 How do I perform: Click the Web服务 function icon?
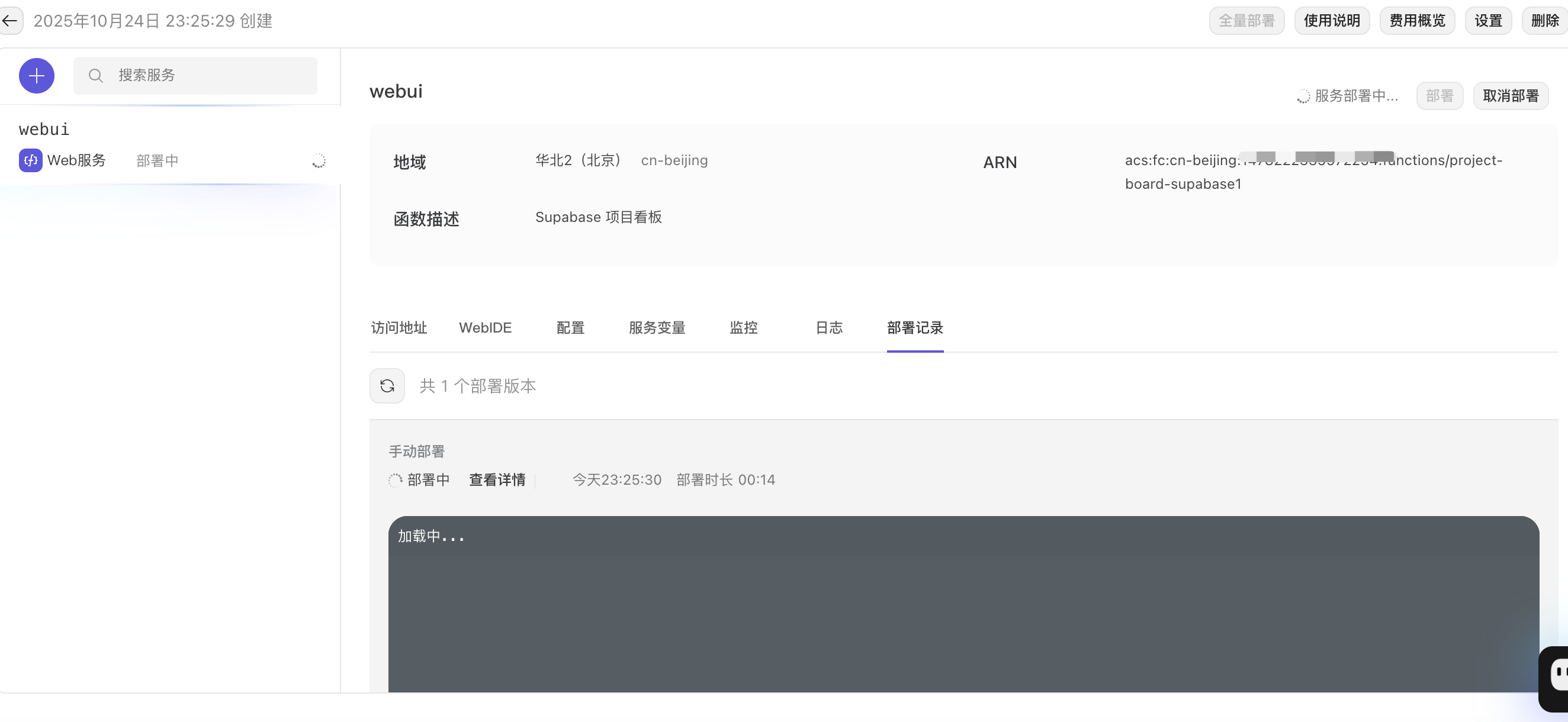point(30,160)
